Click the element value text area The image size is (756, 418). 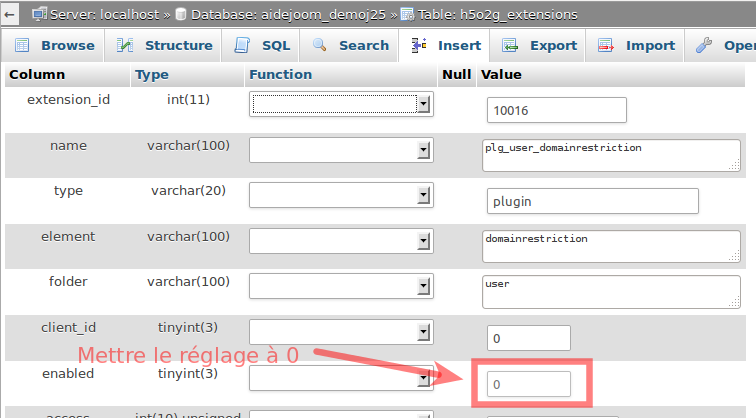[610, 246]
